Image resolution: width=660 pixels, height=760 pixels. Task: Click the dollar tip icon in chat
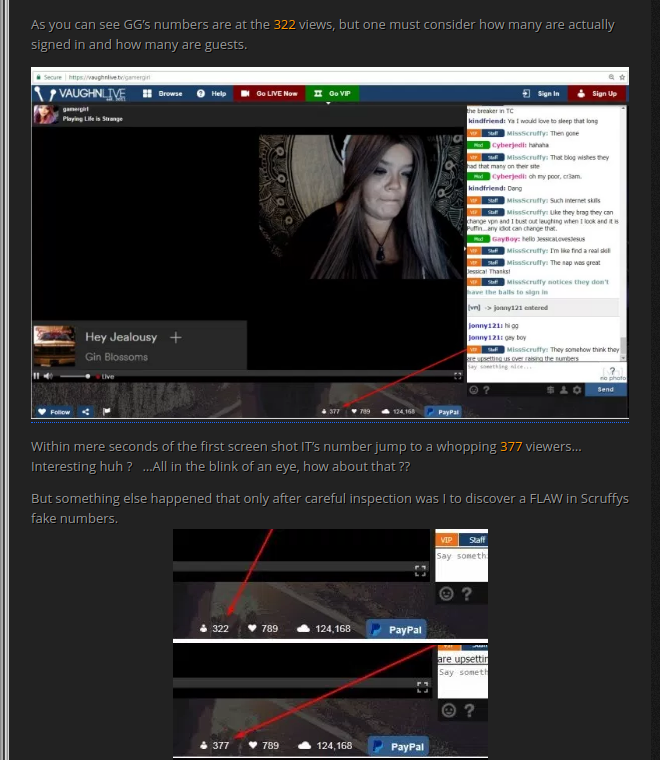pos(550,390)
